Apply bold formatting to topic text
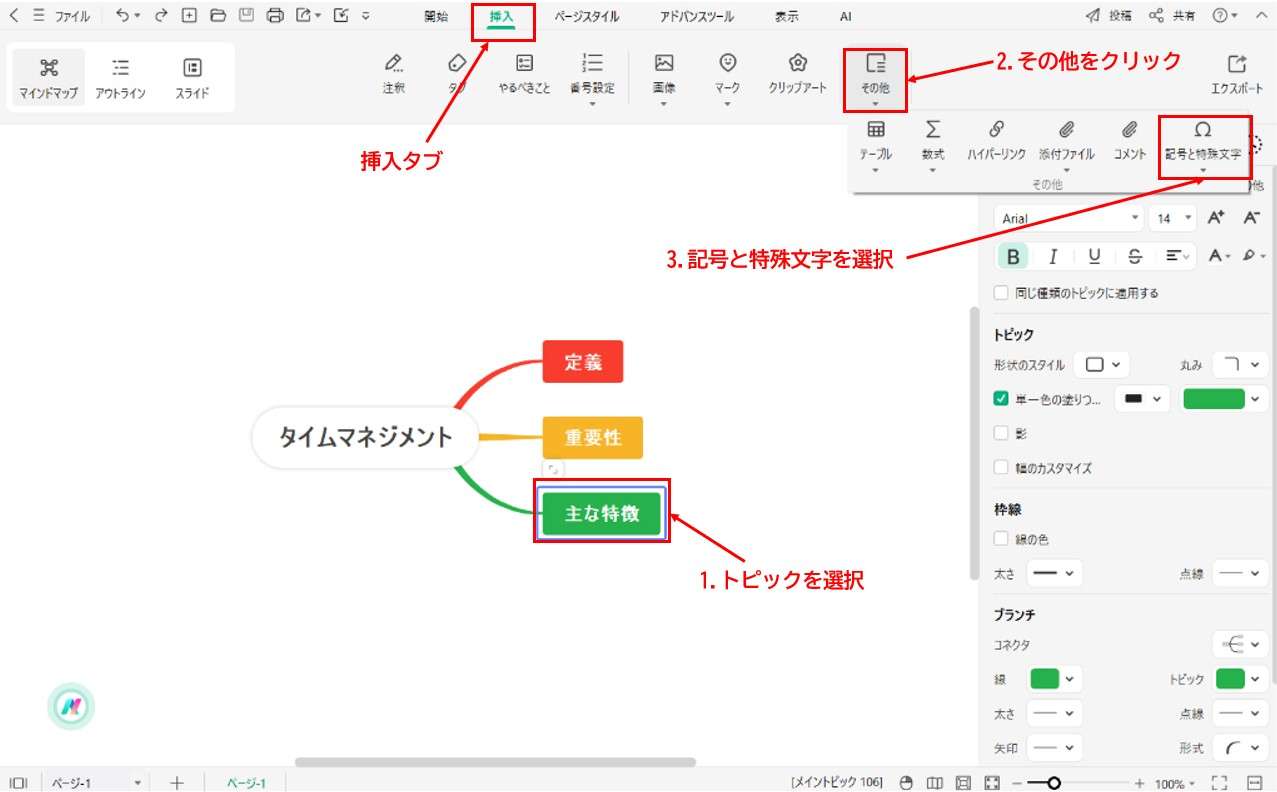The image size is (1277, 792). [1012, 256]
